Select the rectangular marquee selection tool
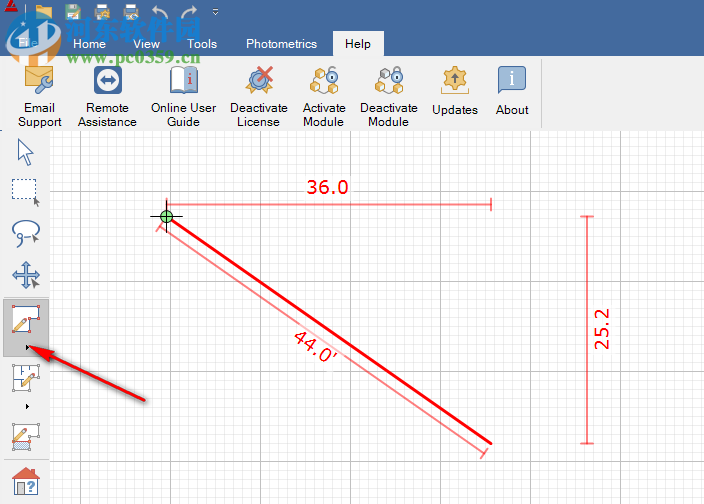Screen dimensions: 704x504 click(x=26, y=193)
